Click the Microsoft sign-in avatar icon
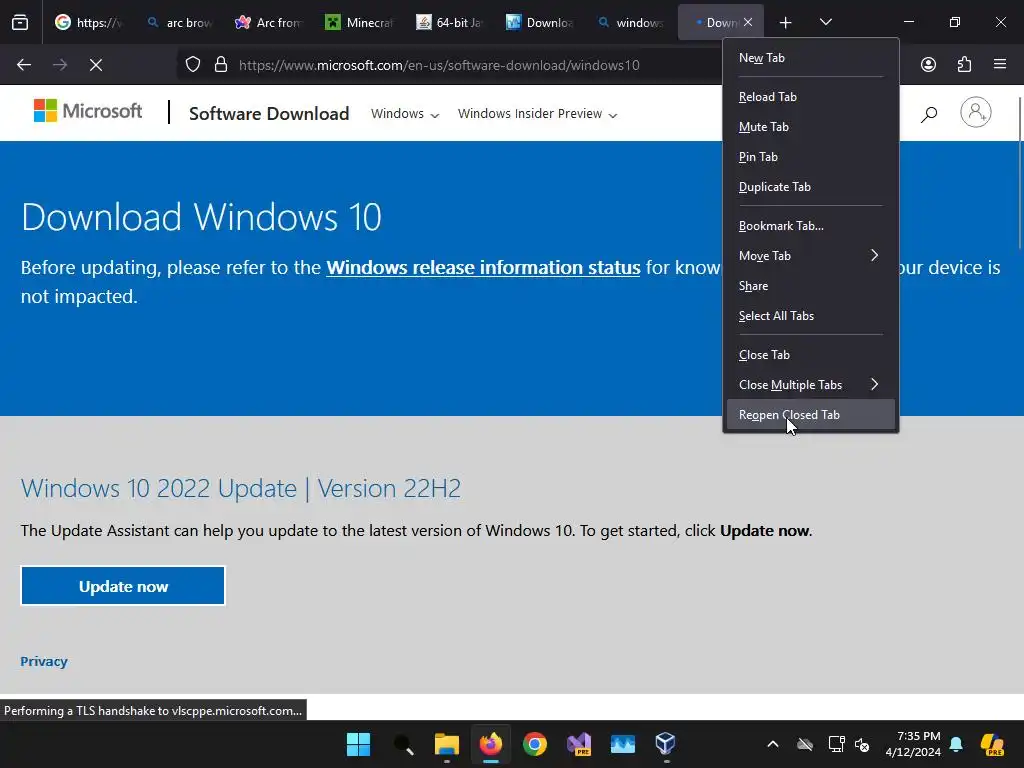 click(x=976, y=112)
